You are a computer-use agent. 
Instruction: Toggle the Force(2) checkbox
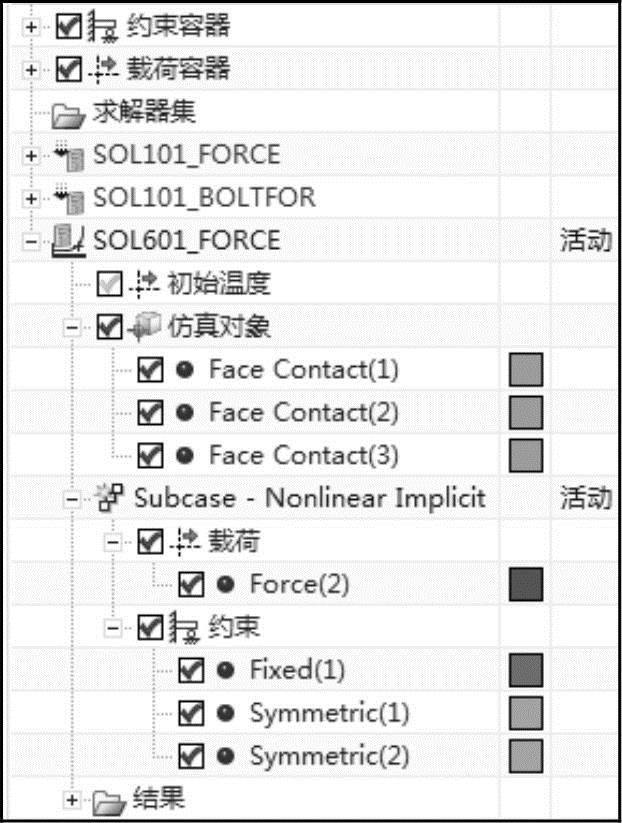(191, 584)
